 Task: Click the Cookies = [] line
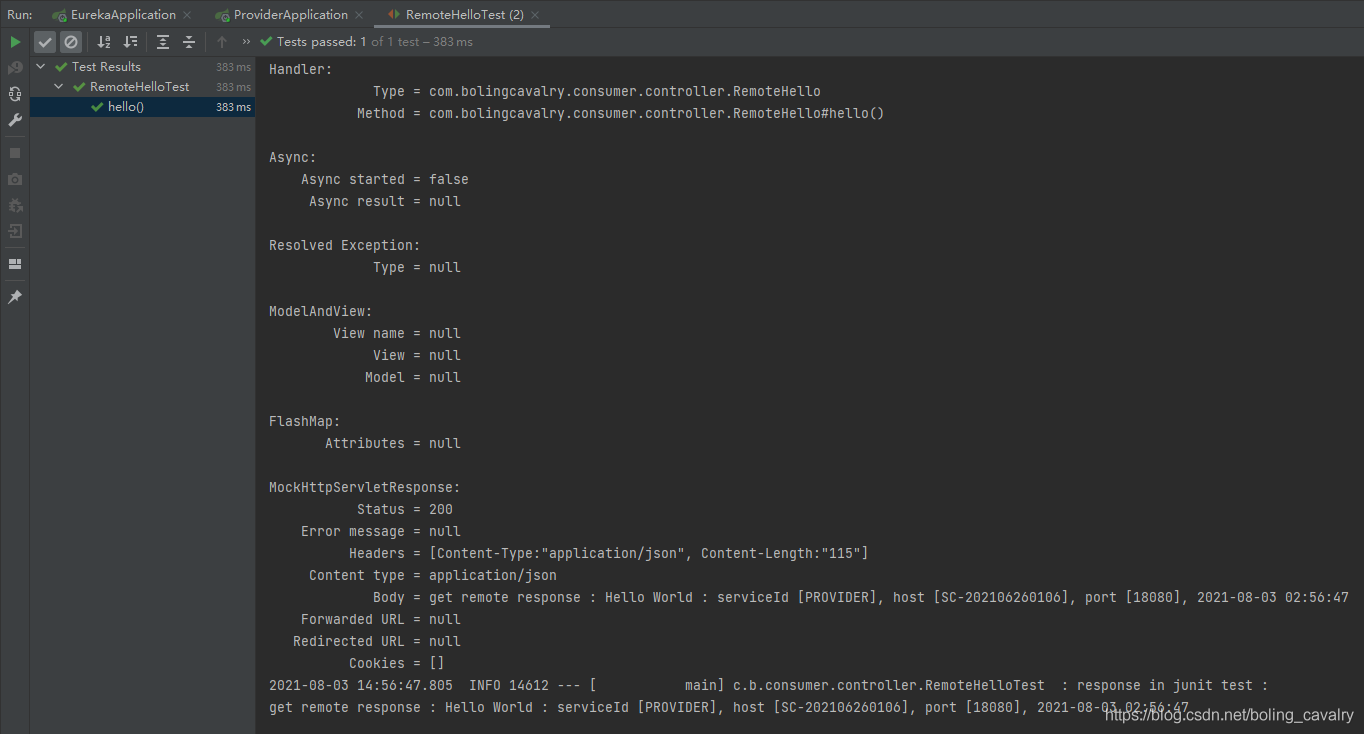point(397,663)
